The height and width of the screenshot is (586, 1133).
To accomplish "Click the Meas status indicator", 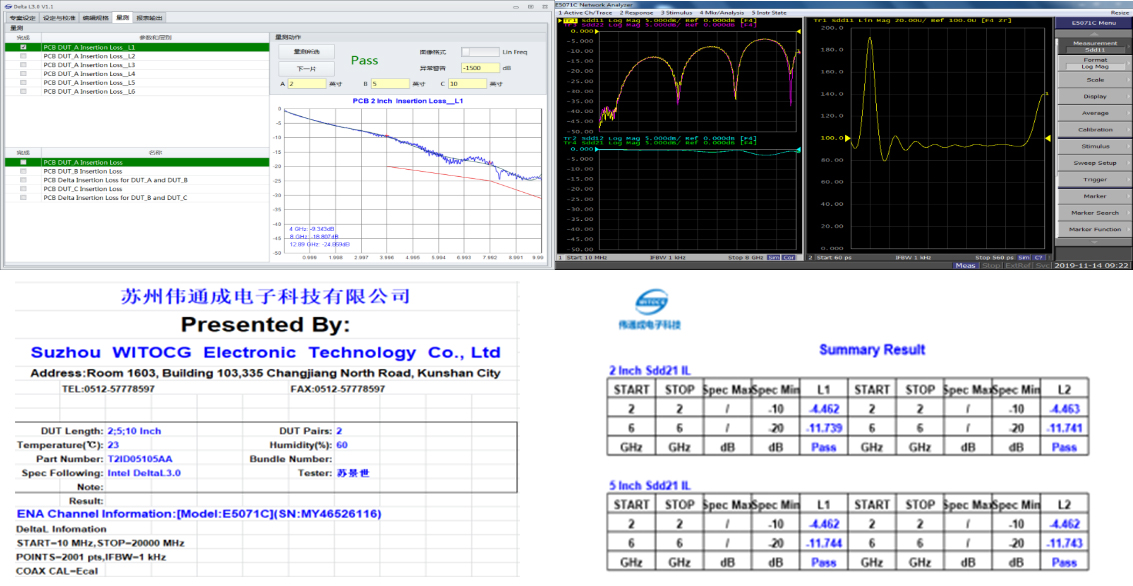I will pos(965,266).
